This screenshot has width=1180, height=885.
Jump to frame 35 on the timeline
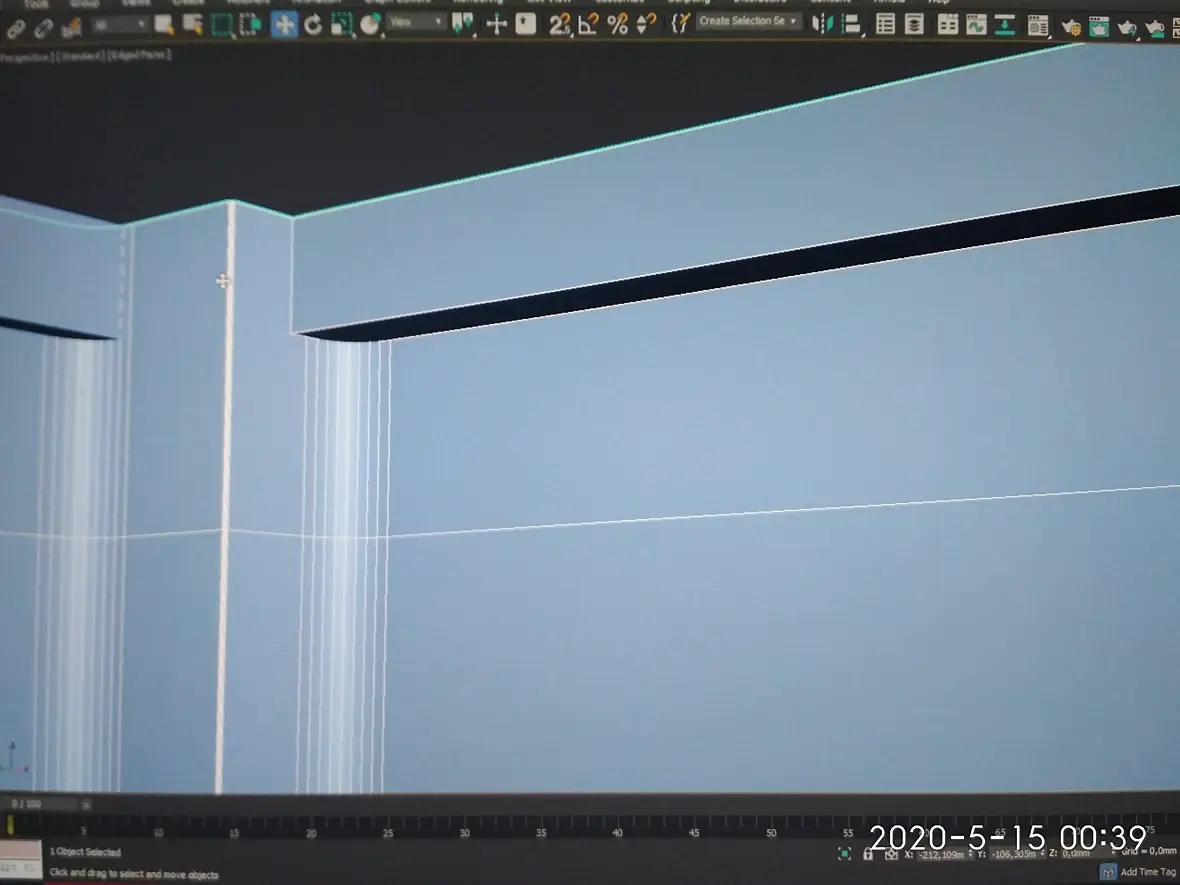pos(541,832)
